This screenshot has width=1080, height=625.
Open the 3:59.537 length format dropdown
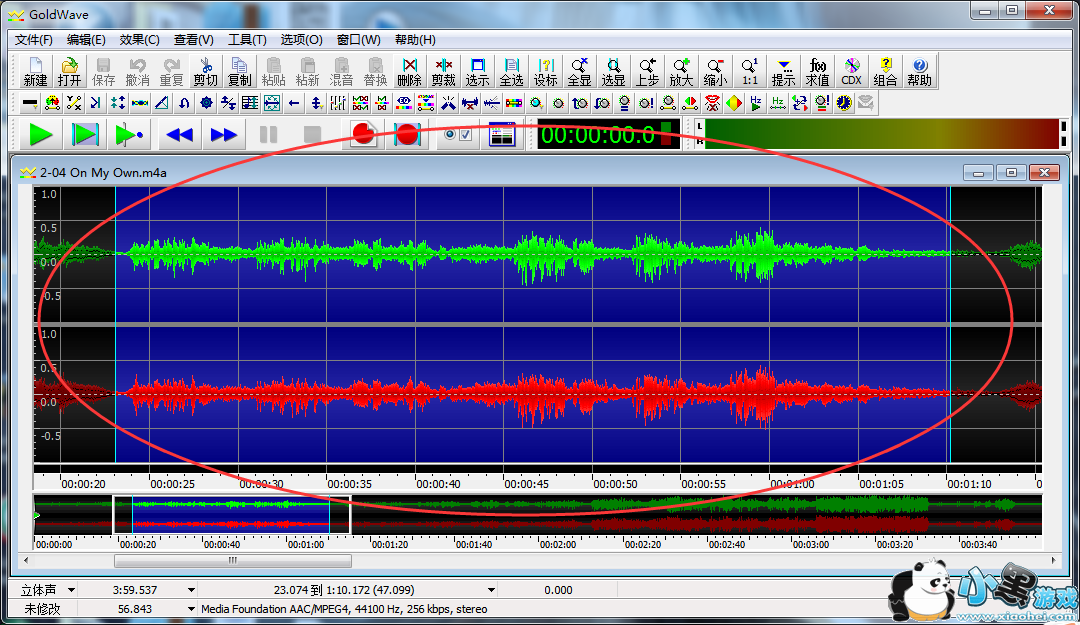(x=190, y=590)
